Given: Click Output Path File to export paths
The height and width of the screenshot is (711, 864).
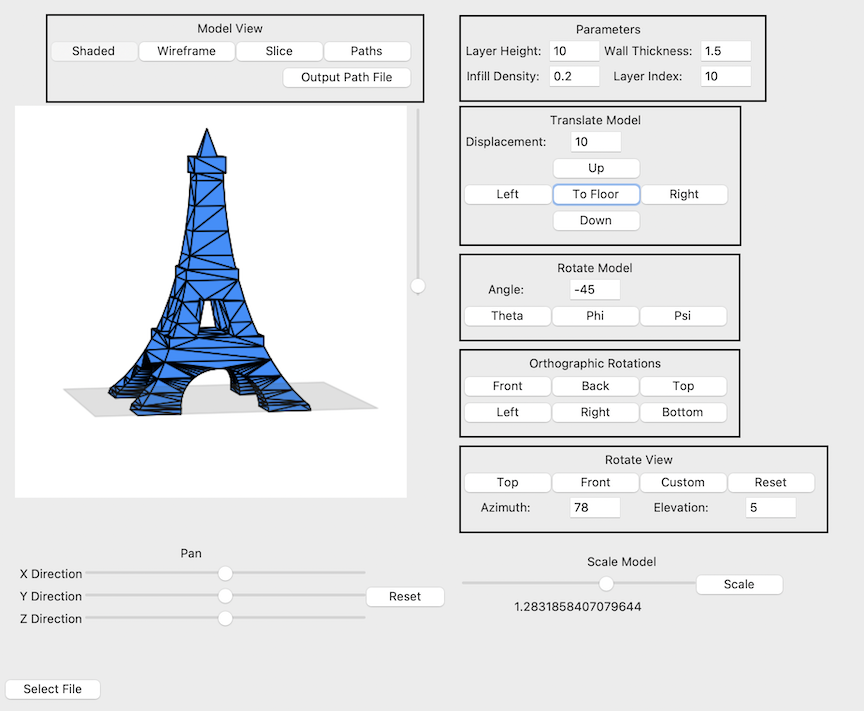Looking at the screenshot, I should click(x=346, y=77).
